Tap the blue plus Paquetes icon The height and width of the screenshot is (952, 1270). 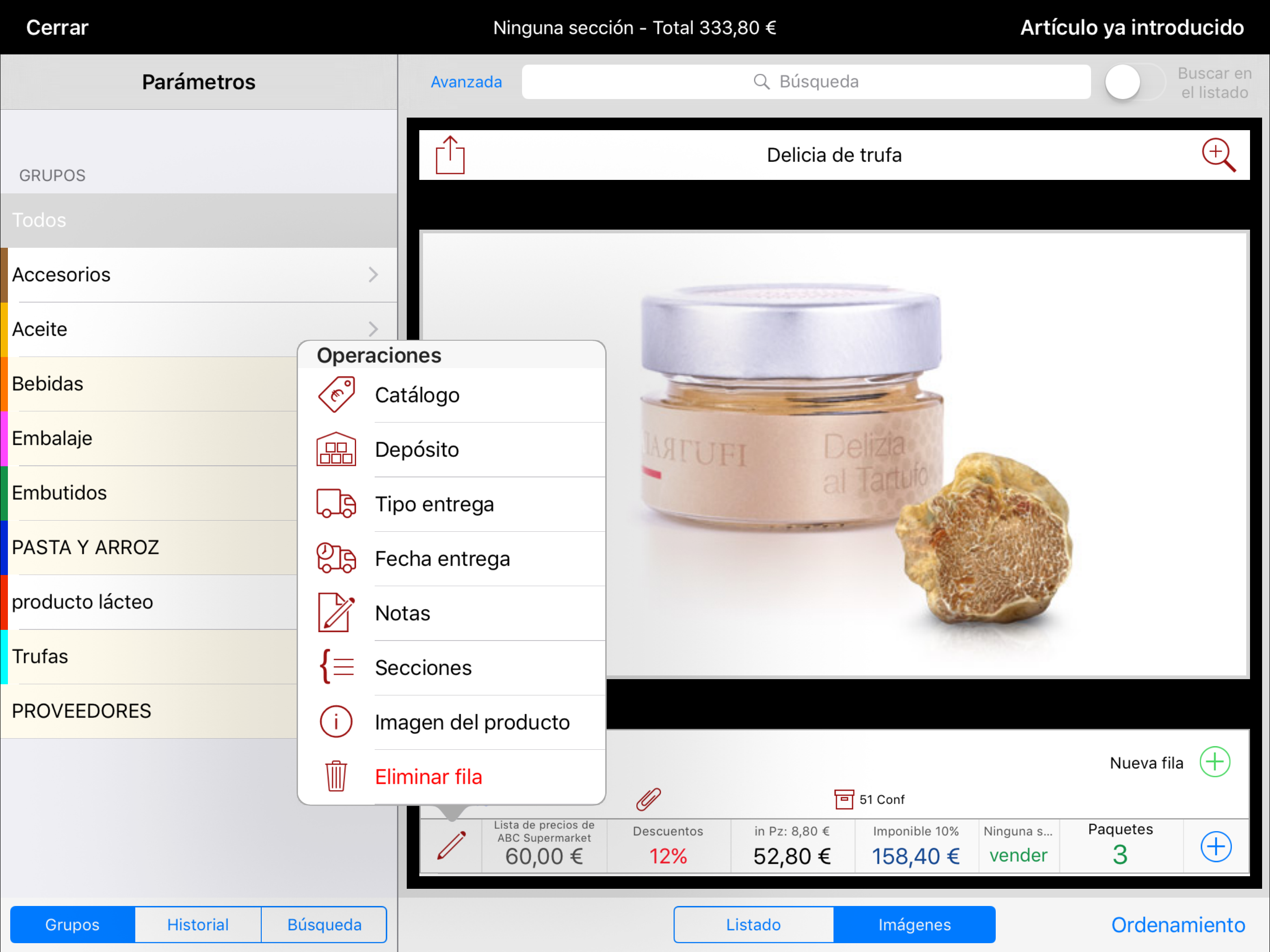coord(1216,846)
